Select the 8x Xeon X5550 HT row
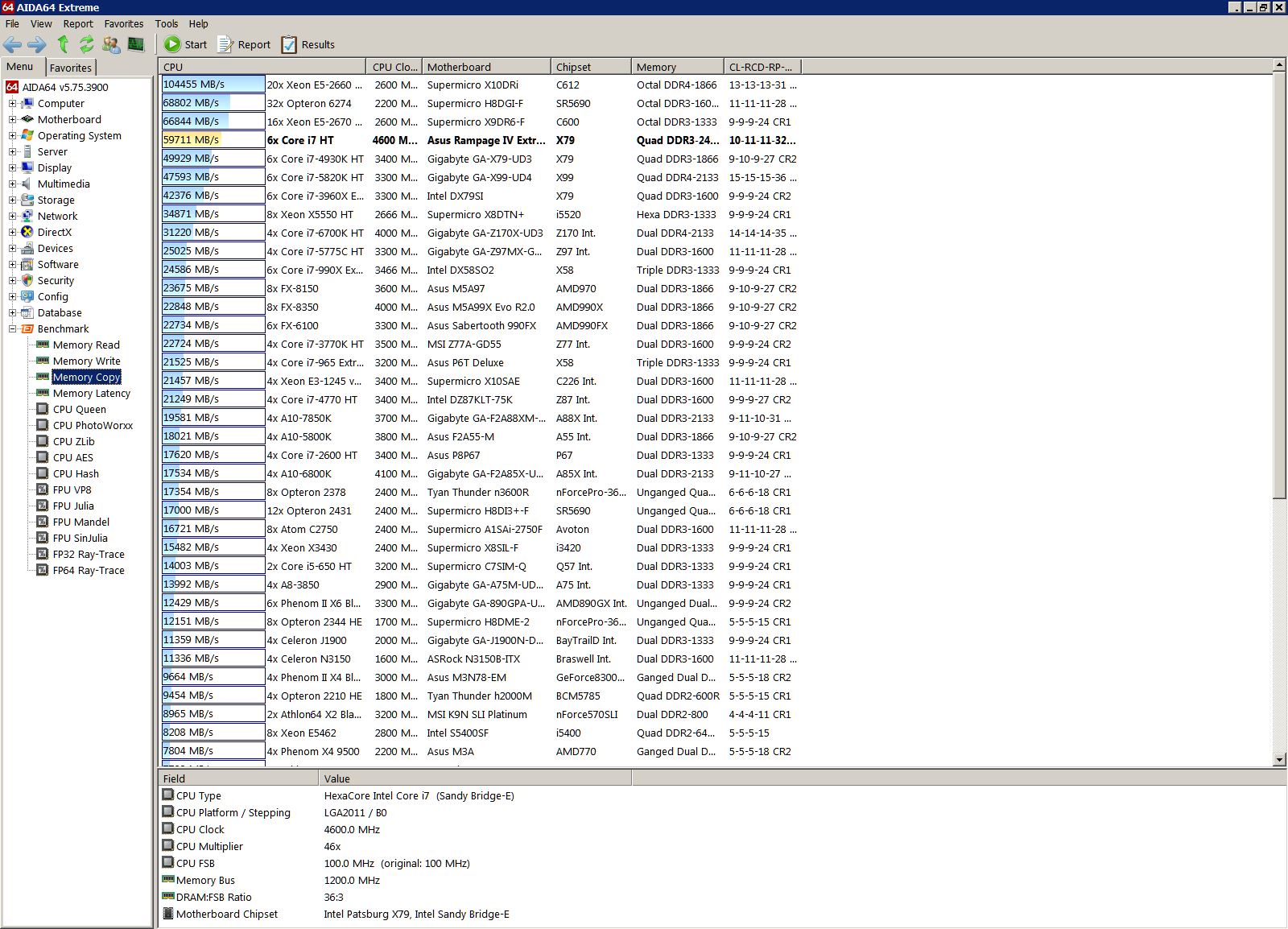1288x929 pixels. click(479, 214)
